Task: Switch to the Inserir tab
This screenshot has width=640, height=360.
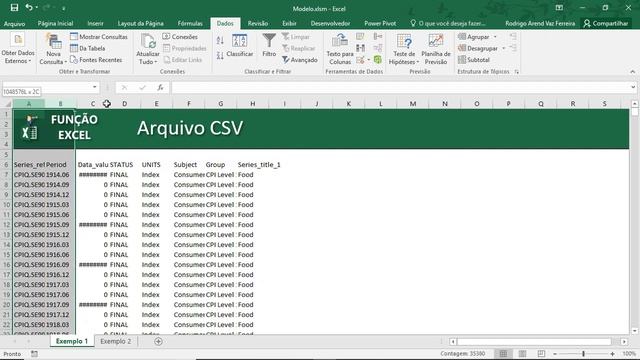Action: (x=95, y=23)
